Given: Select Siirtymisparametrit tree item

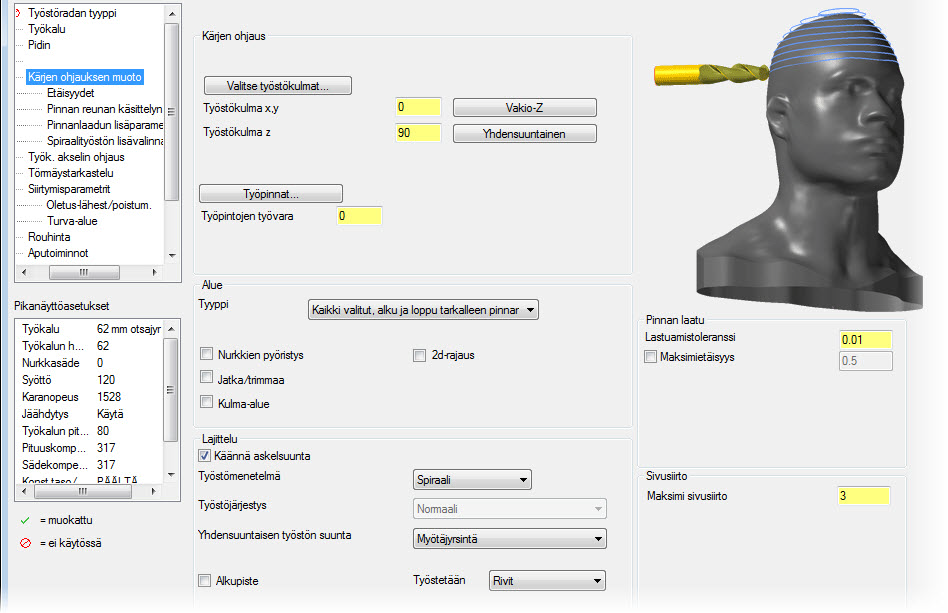Looking at the screenshot, I should [x=69, y=189].
